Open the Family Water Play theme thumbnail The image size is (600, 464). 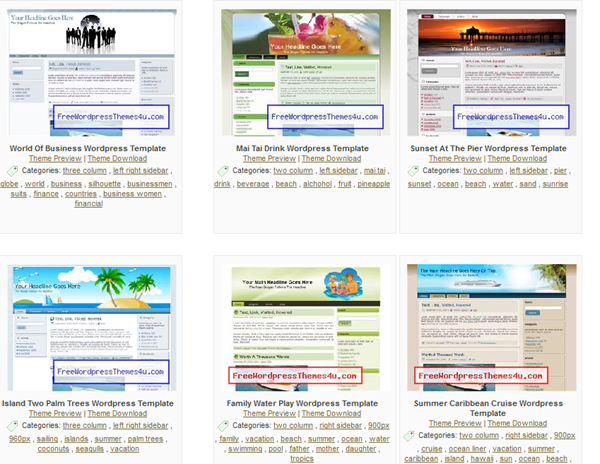click(306, 327)
